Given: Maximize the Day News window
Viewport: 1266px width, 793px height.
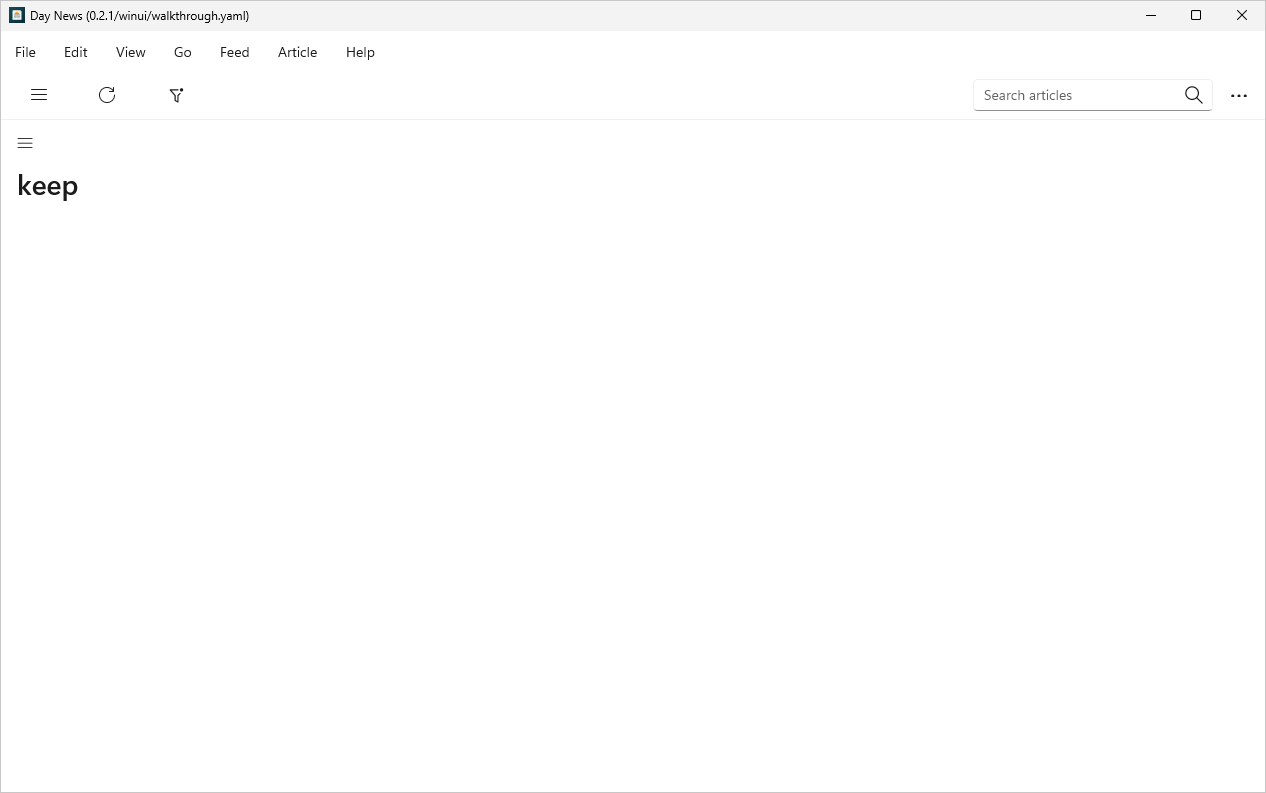Looking at the screenshot, I should [1196, 15].
